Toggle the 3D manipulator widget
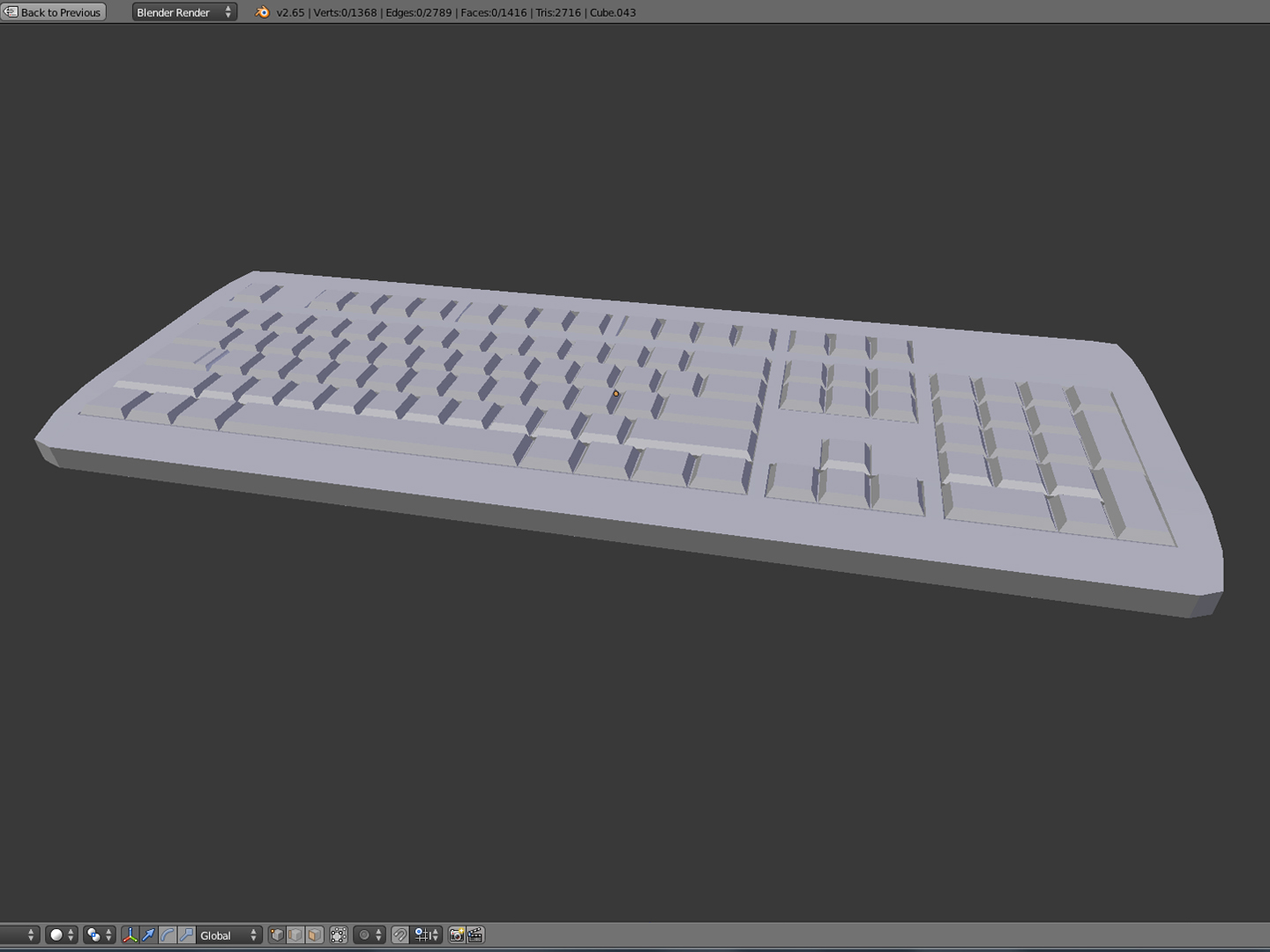Image resolution: width=1270 pixels, height=952 pixels. (x=130, y=935)
